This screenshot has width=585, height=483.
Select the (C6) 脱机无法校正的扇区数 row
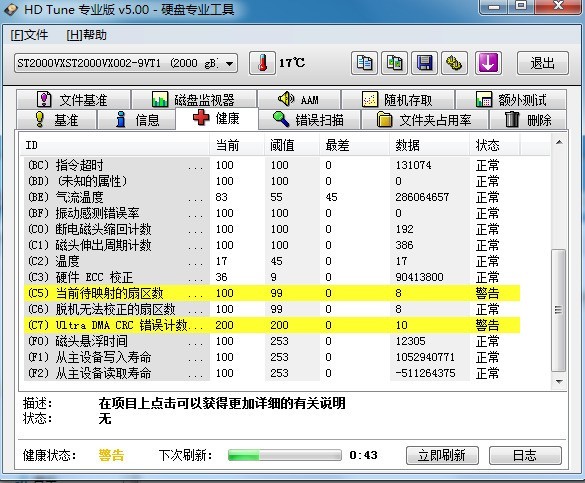click(x=272, y=309)
